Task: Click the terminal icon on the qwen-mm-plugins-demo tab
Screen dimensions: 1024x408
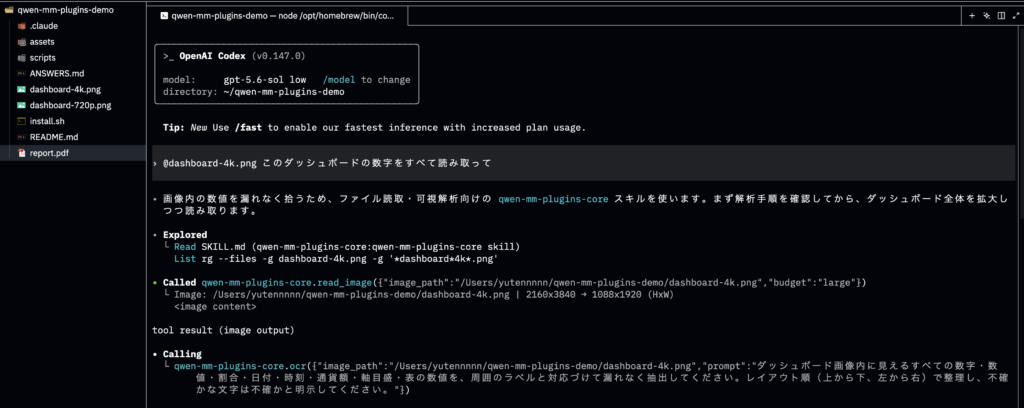Action: (164, 16)
